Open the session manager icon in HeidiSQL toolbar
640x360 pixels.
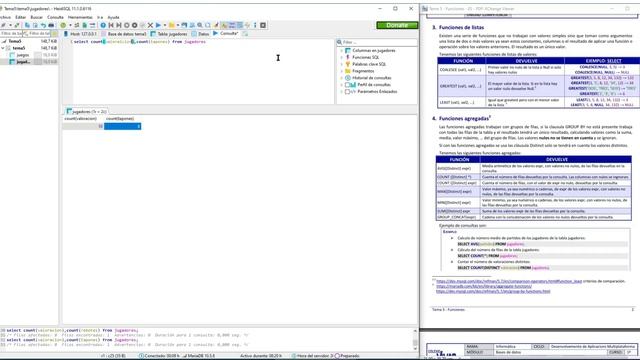3,25
